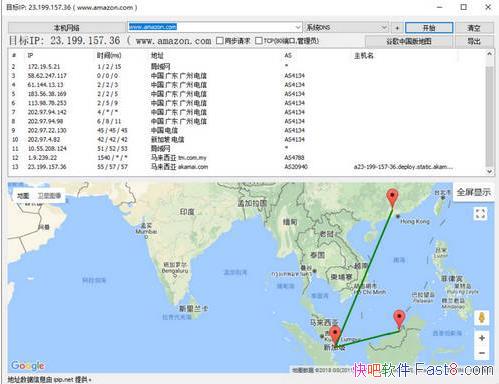Click the map pin near Hong Kong
The height and width of the screenshot is (384, 499).
(x=393, y=198)
